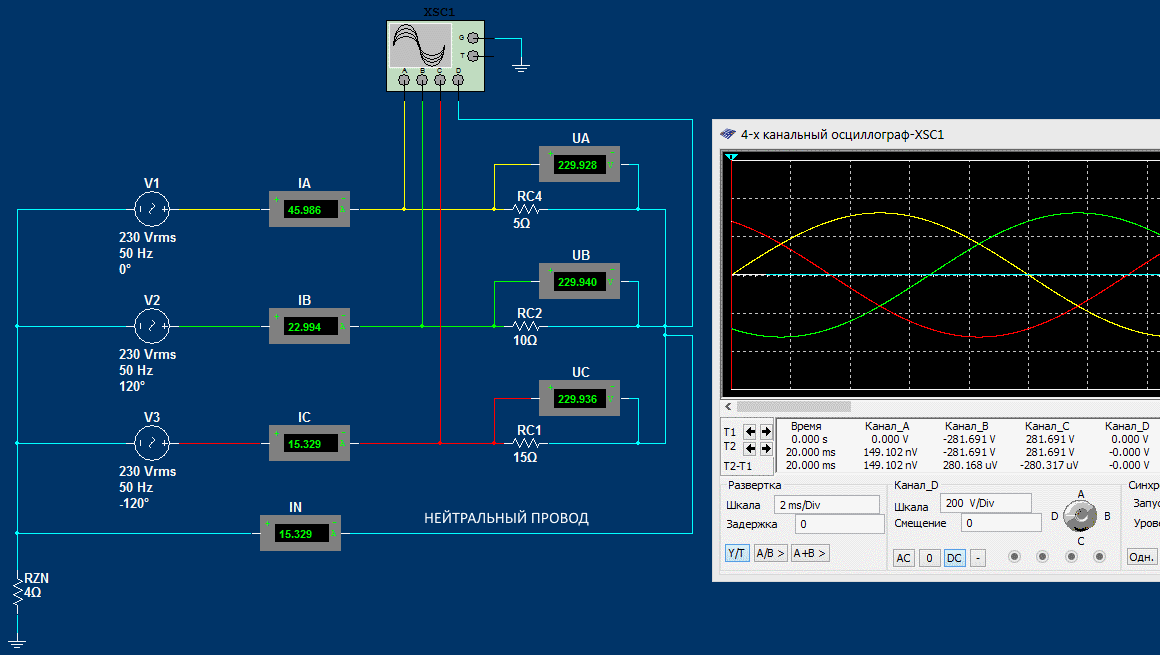The height and width of the screenshot is (655, 1160).
Task: Click the timebase scale 2 ms/Div field
Action: (x=812, y=504)
